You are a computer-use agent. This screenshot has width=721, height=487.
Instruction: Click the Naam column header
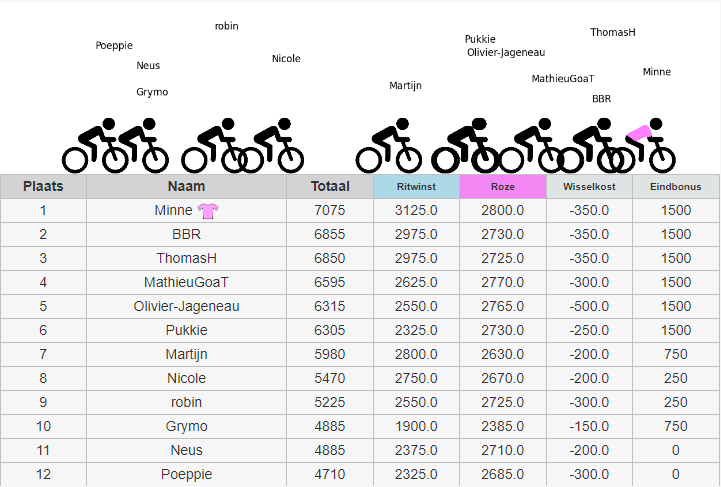[x=186, y=186]
